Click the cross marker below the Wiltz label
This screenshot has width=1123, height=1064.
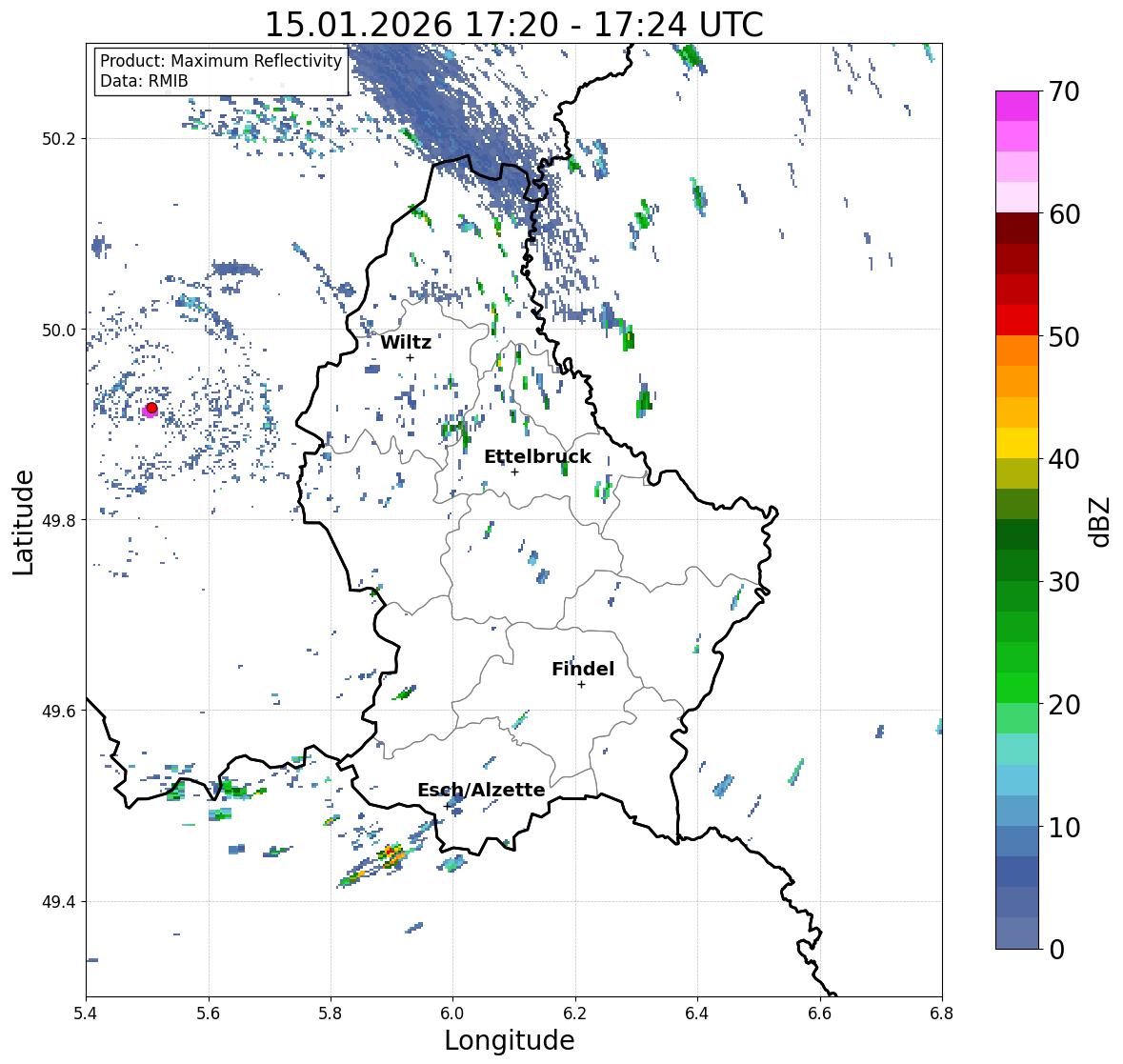(410, 357)
